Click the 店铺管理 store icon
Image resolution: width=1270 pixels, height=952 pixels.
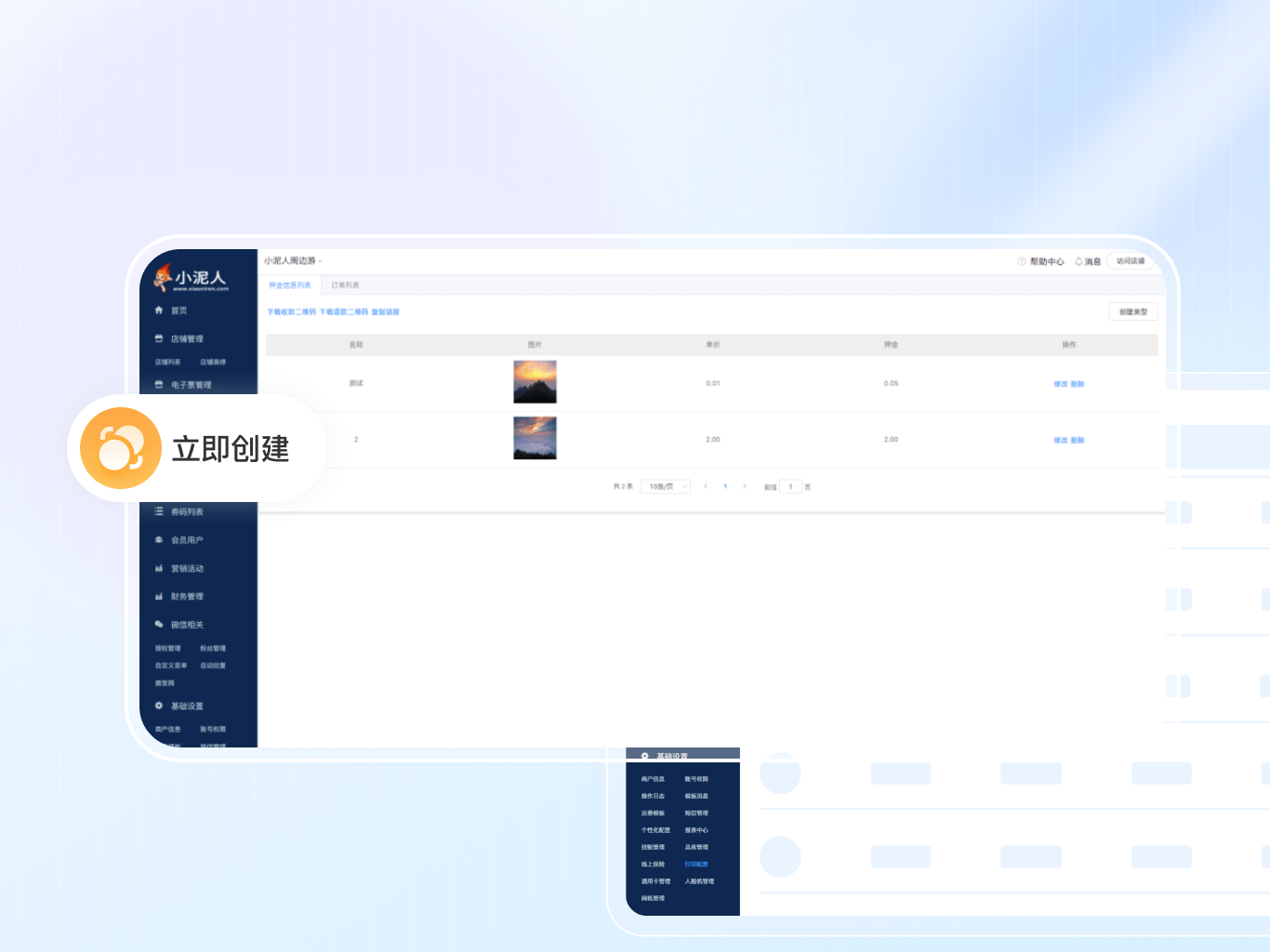point(159,339)
